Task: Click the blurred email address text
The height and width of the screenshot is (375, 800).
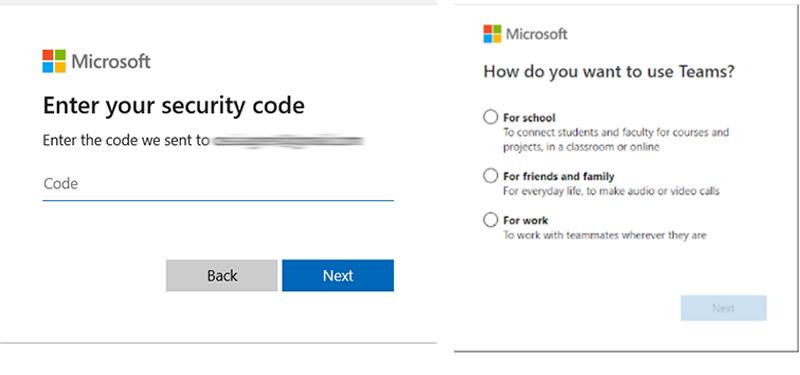Action: pyautogui.click(x=288, y=141)
